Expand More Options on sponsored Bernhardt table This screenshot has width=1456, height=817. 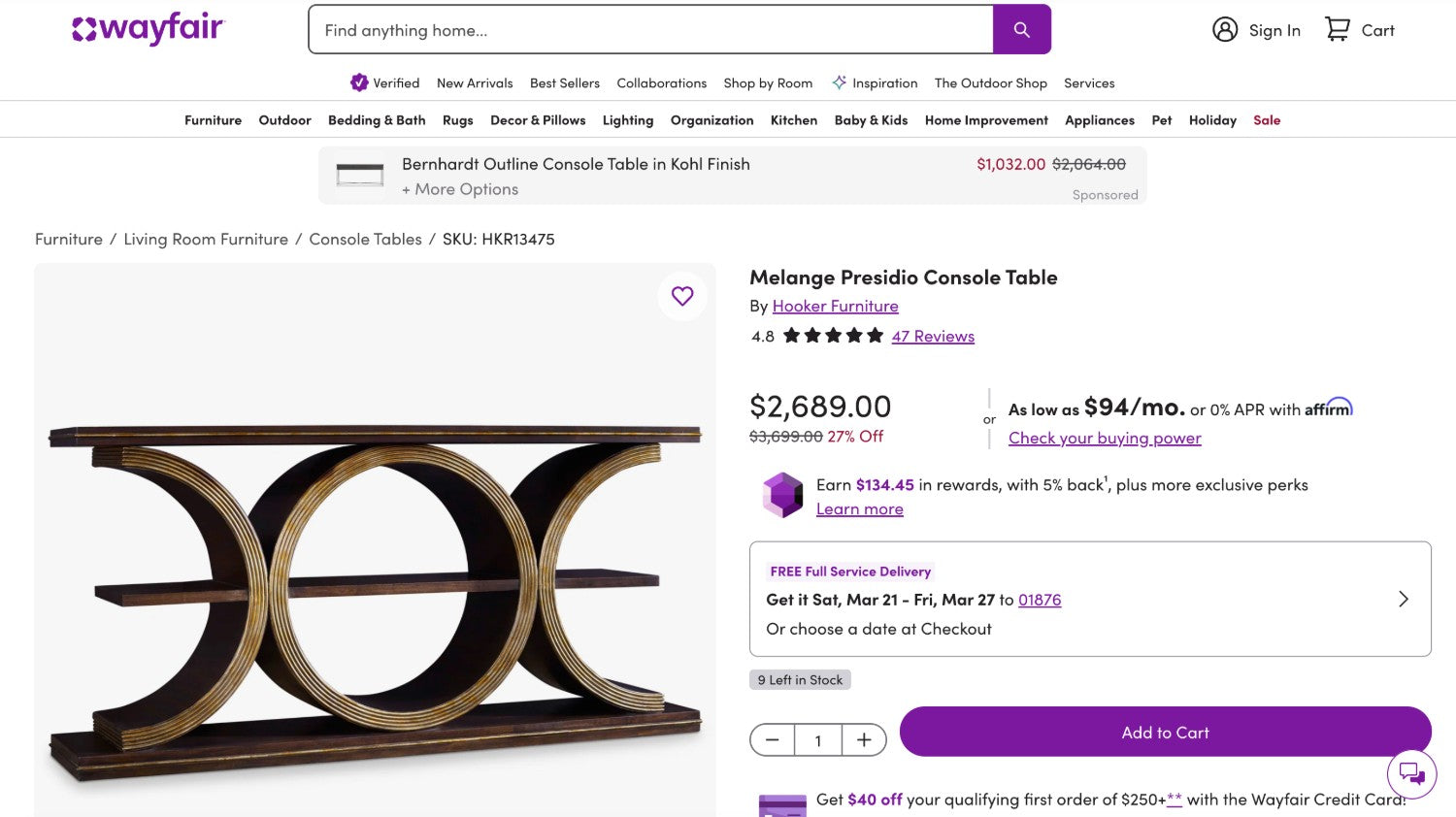[460, 189]
